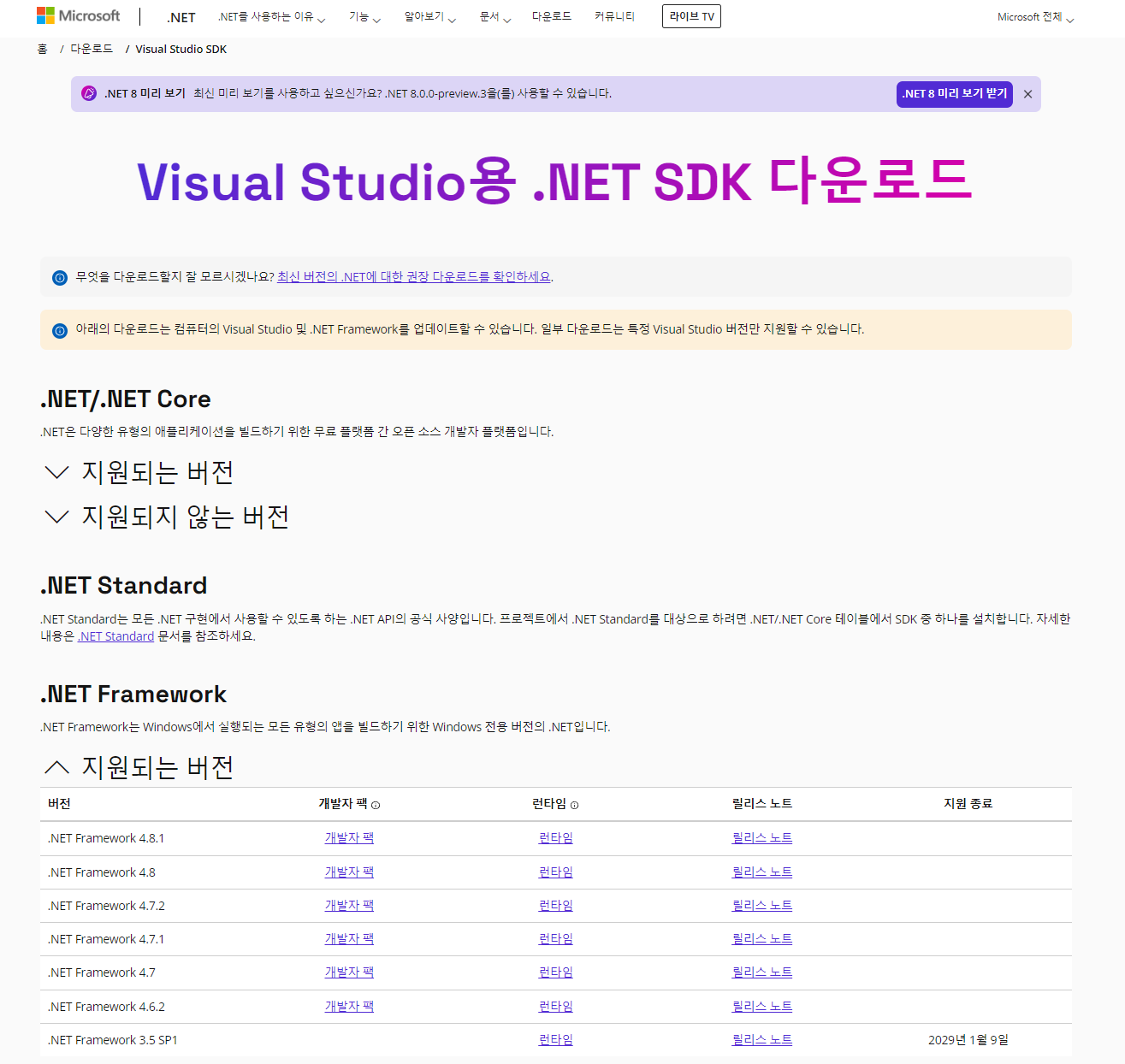This screenshot has height=1064, width=1125.
Task: Open the recommended latest .NET downloads link
Action: tap(413, 276)
